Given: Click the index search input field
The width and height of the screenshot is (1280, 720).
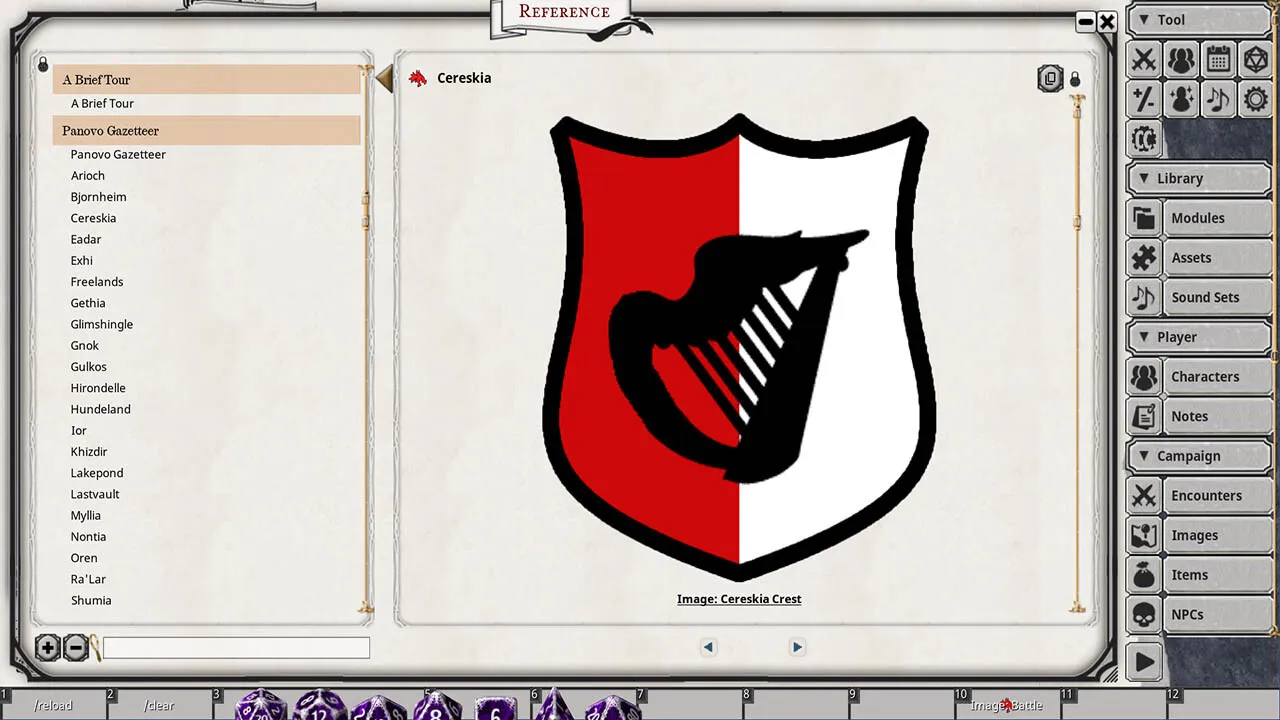Looking at the screenshot, I should [236, 648].
